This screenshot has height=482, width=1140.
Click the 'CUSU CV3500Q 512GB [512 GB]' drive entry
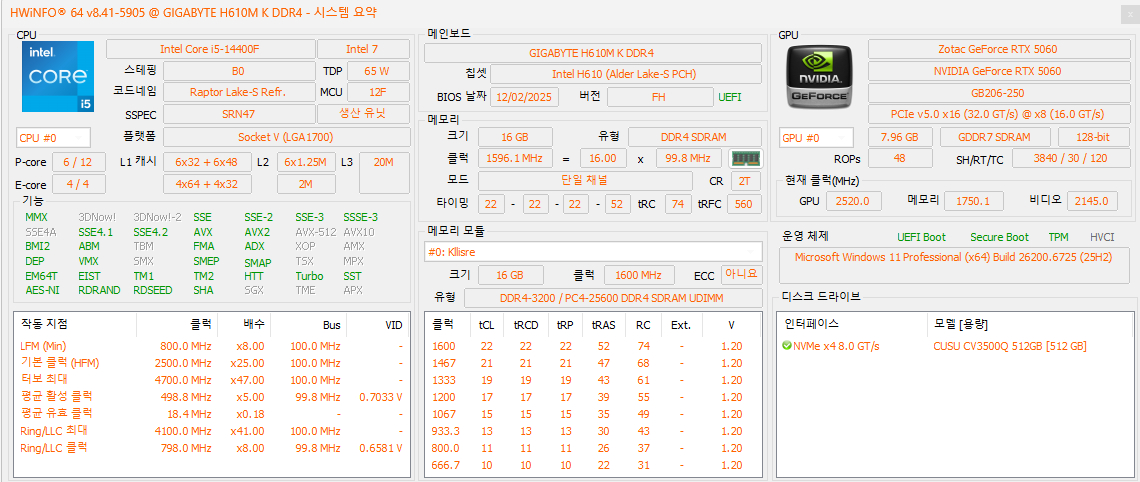click(1010, 346)
